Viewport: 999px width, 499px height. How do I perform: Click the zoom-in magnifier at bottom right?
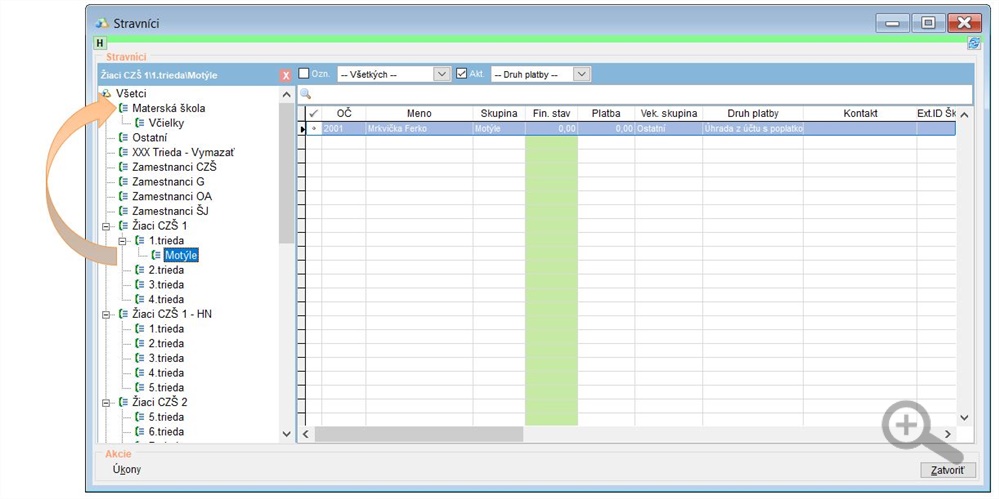click(x=912, y=428)
